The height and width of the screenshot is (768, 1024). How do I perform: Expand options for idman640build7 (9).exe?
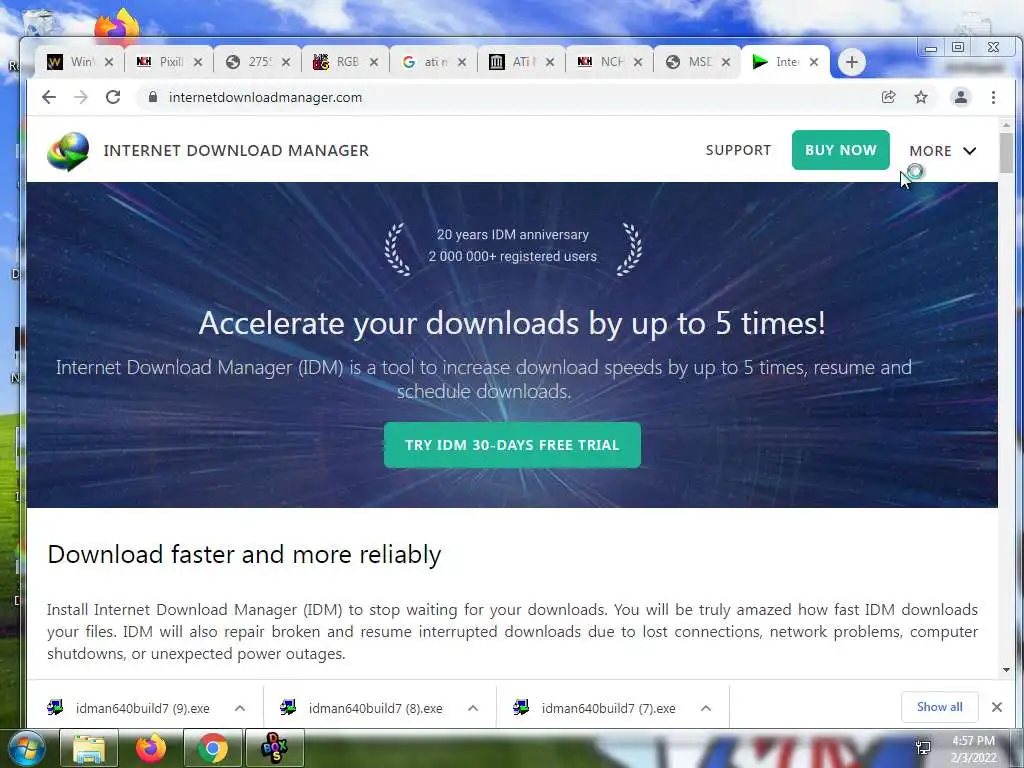[x=240, y=708]
